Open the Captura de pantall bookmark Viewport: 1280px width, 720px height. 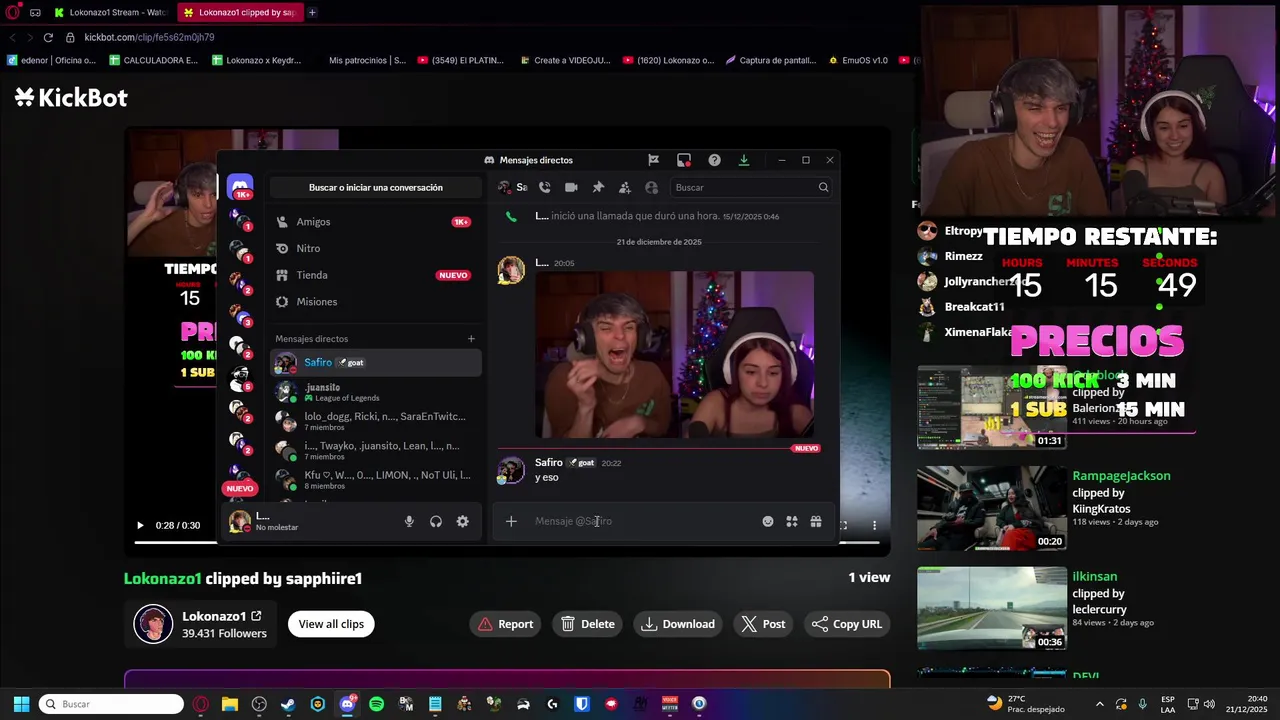tap(771, 60)
